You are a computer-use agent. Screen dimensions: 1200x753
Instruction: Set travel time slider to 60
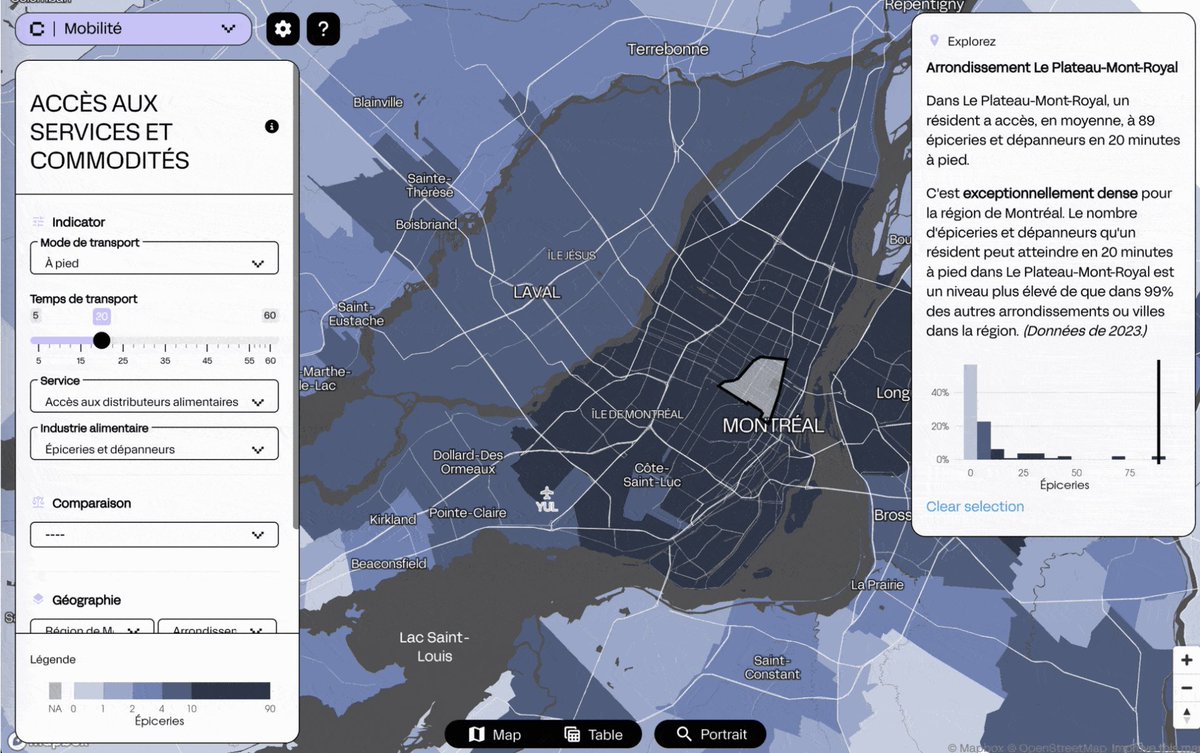click(270, 340)
